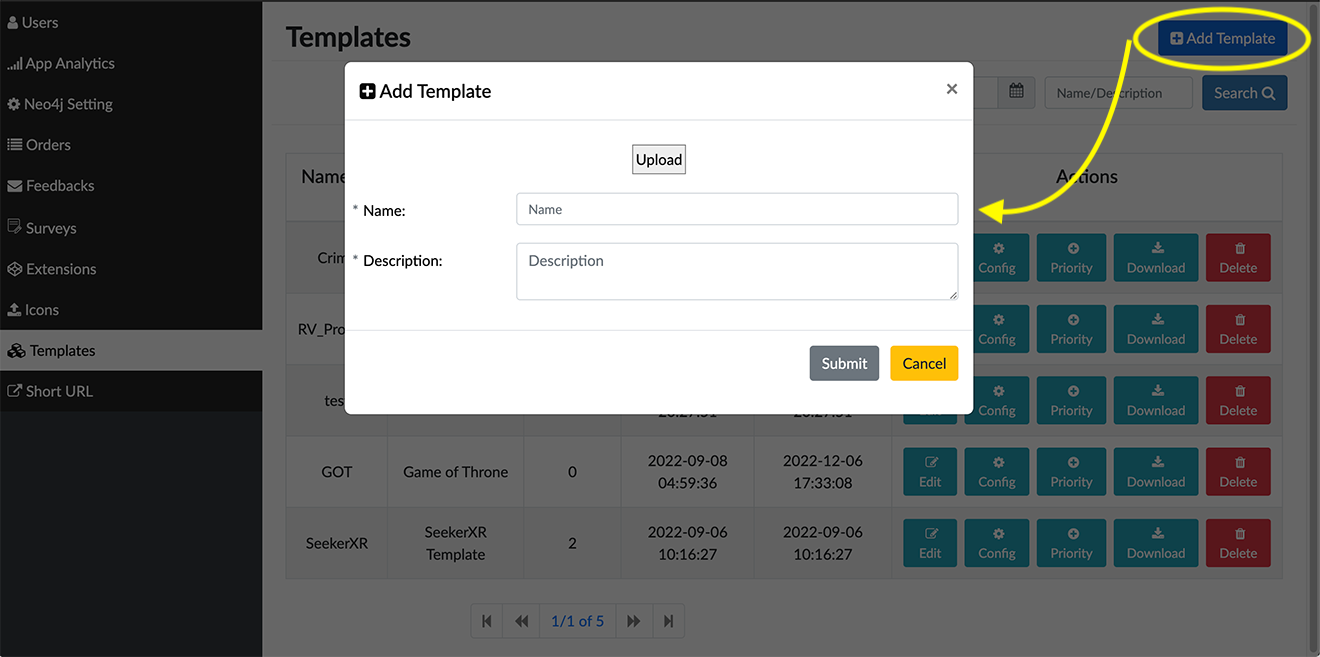The height and width of the screenshot is (657, 1320).
Task: Cancel the Add Template dialog
Action: [924, 363]
